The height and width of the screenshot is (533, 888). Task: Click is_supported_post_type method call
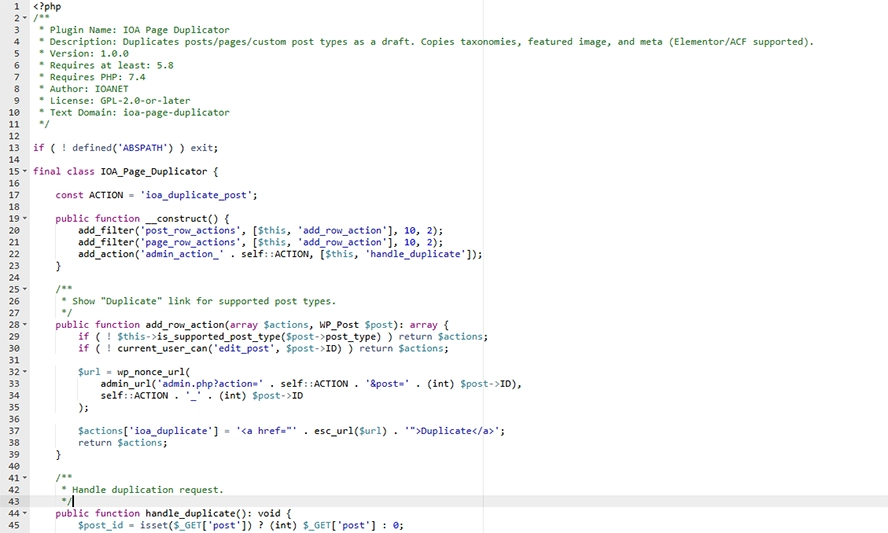[x=219, y=336]
